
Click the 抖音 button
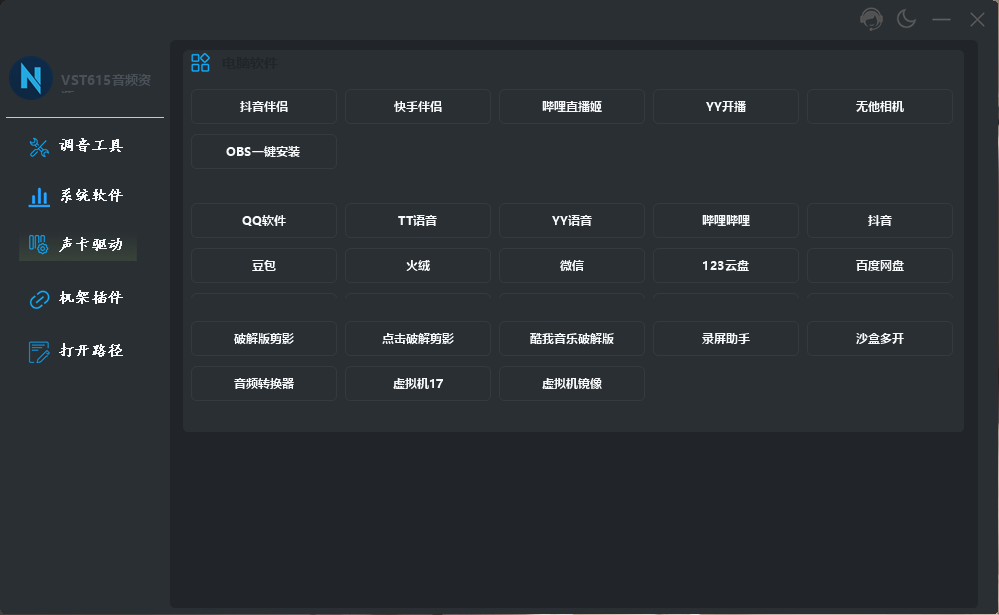click(x=880, y=221)
